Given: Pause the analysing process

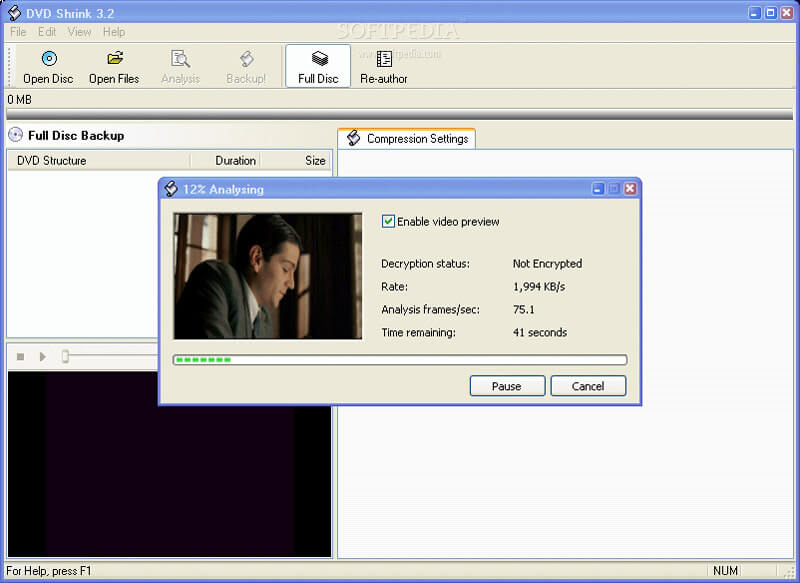Looking at the screenshot, I should pos(507,386).
